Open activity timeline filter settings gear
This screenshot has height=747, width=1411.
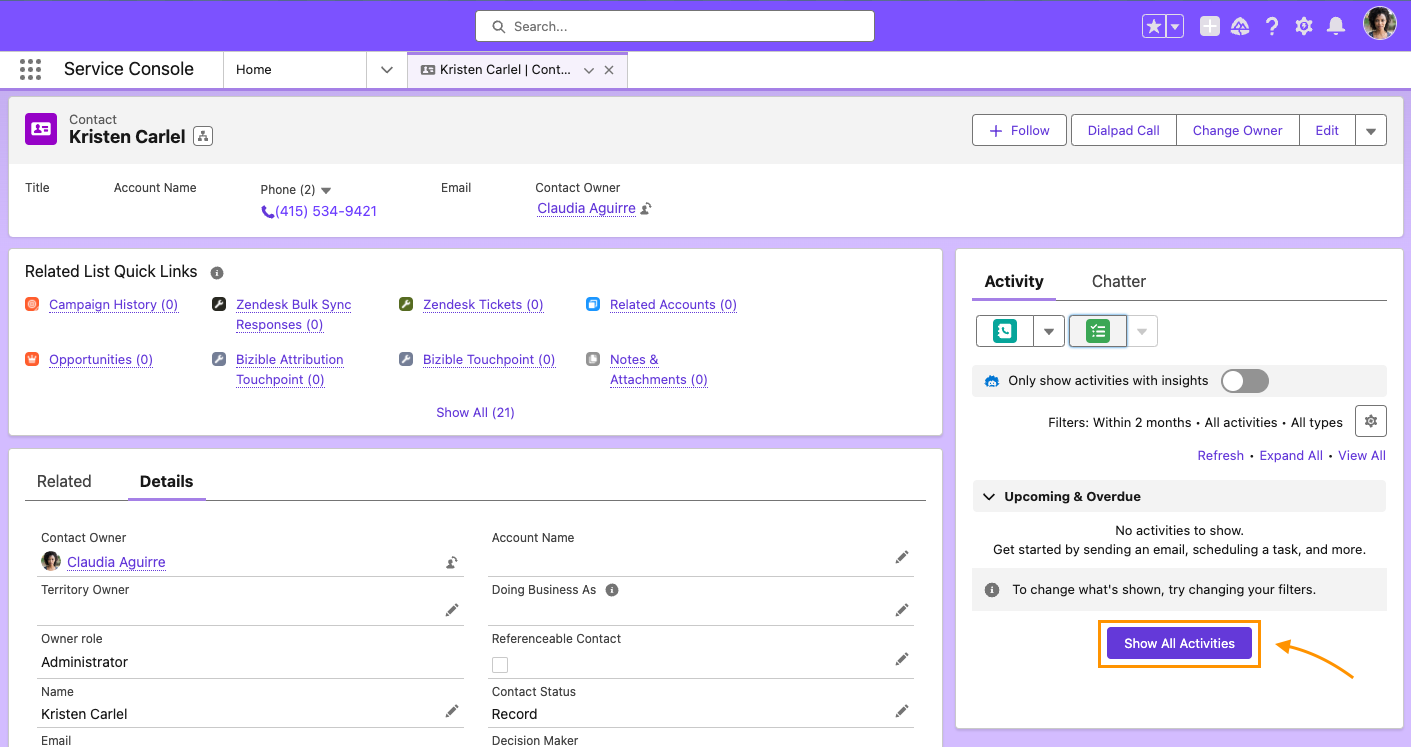coord(1371,422)
